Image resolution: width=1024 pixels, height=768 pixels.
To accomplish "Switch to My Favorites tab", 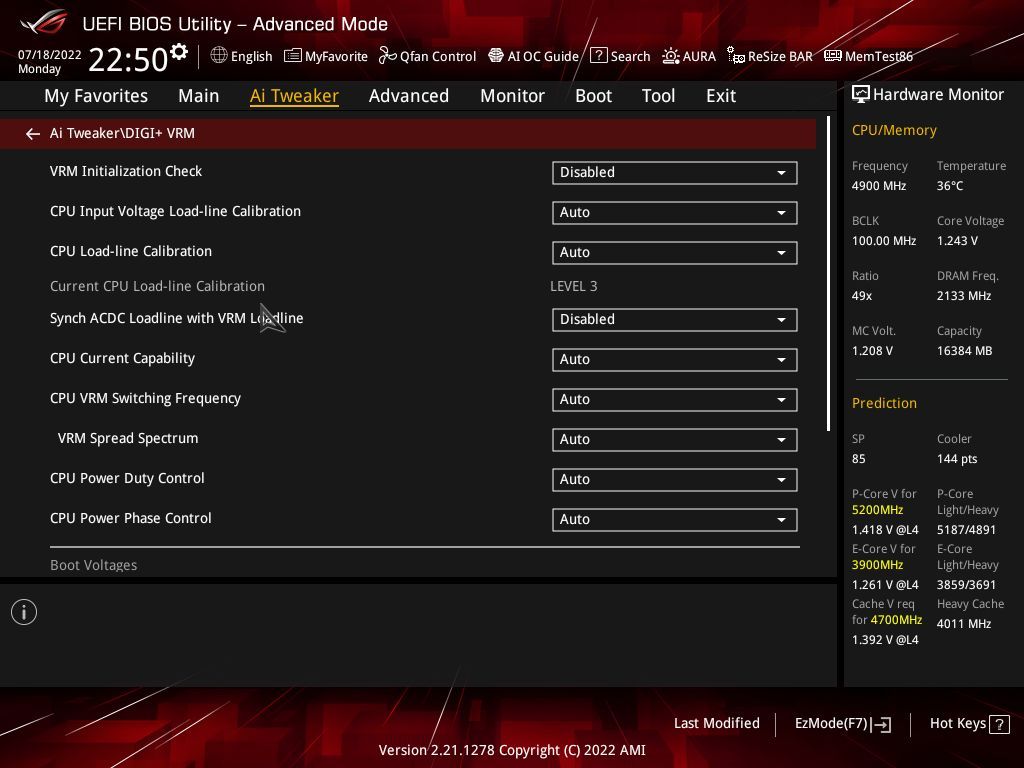I will pos(96,96).
